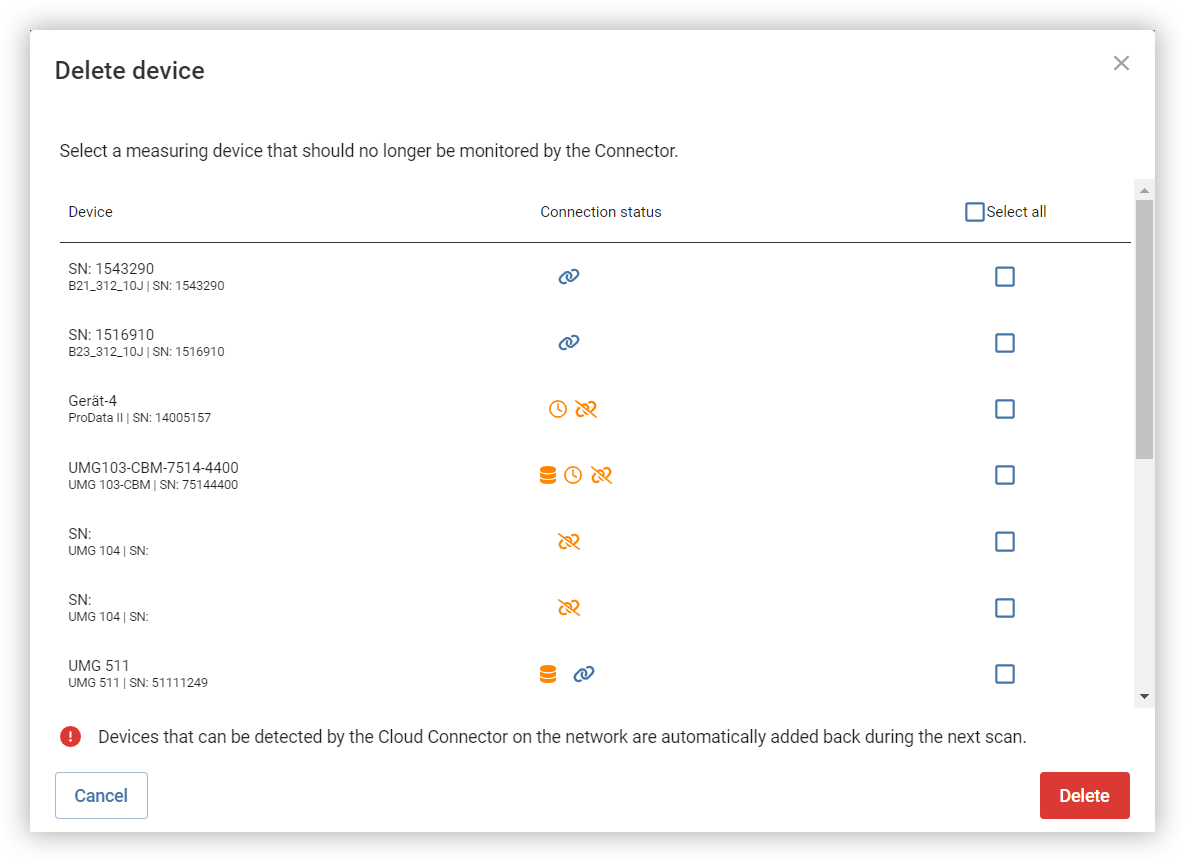The height and width of the screenshot is (862, 1185).
Task: Click the clock icon for UMG103-CBM-7514-4400
Action: click(573, 474)
